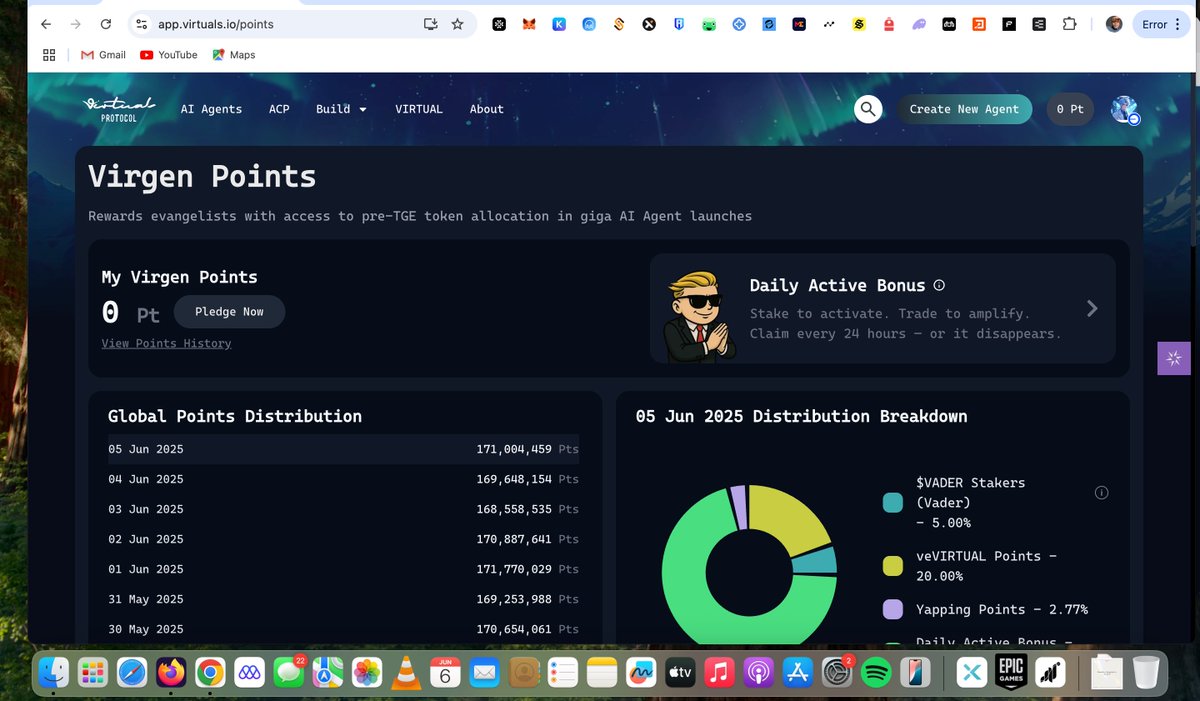
Task: Open the About nav item
Action: (x=487, y=109)
